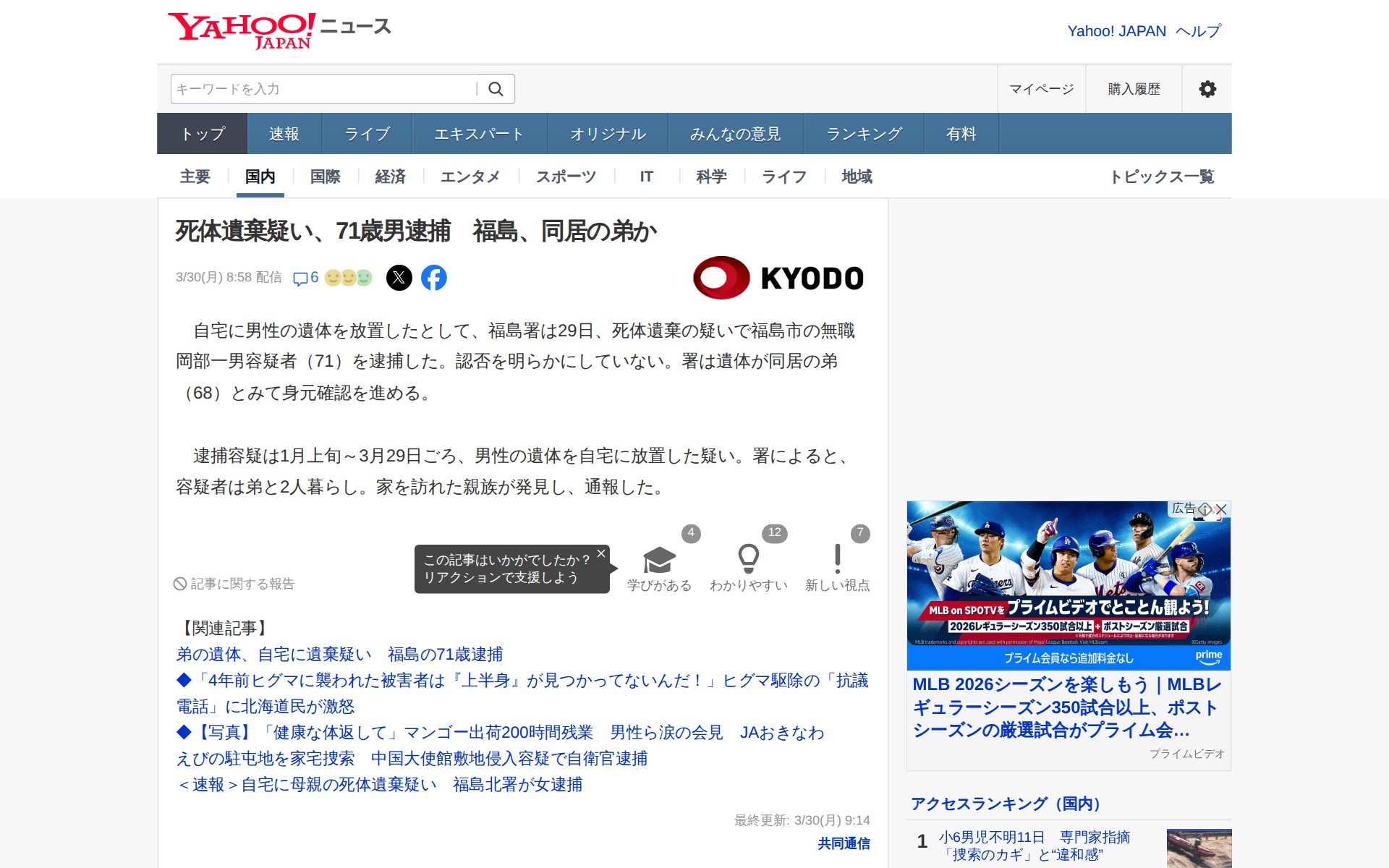Close the reaction tooltip popup
This screenshot has width=1389, height=868.
[600, 553]
